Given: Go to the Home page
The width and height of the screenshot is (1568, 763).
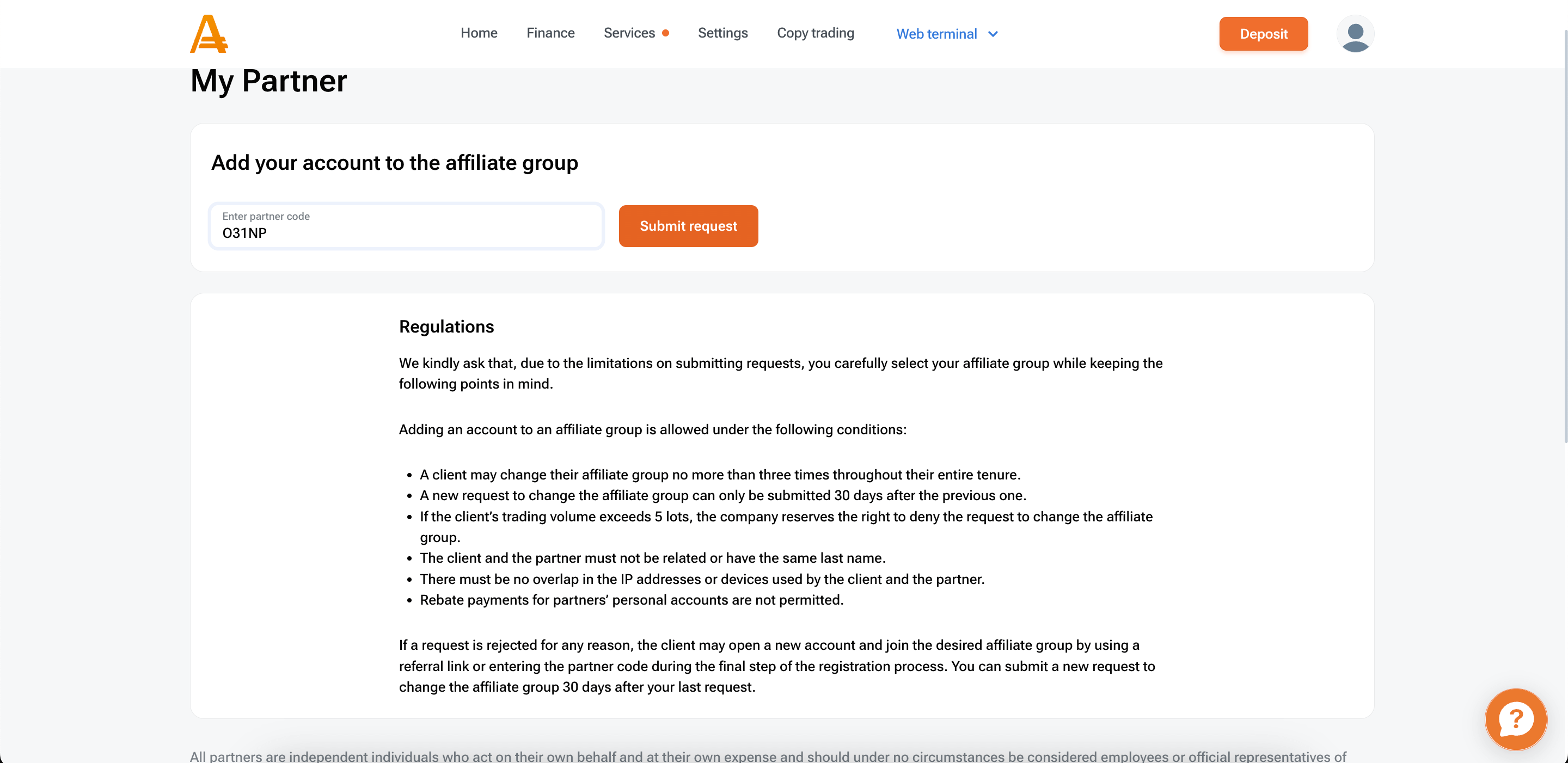Looking at the screenshot, I should pyautogui.click(x=479, y=33).
